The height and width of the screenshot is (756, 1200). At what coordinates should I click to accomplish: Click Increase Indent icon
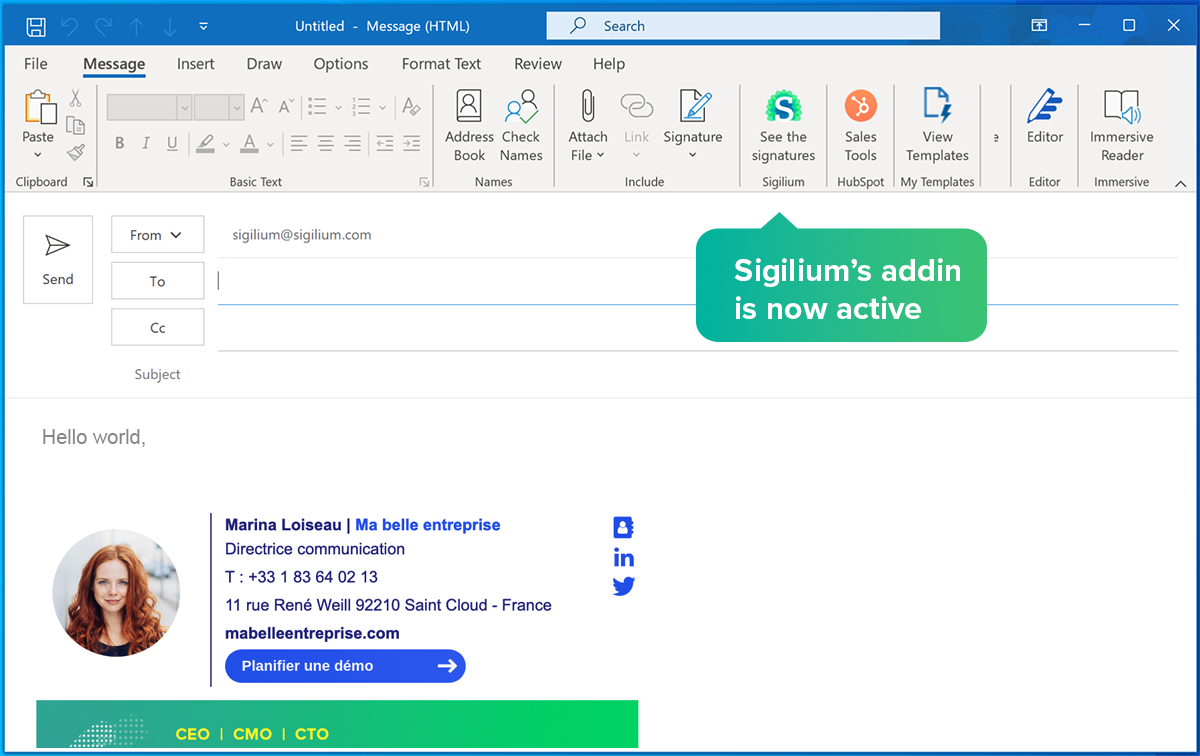pos(412,144)
